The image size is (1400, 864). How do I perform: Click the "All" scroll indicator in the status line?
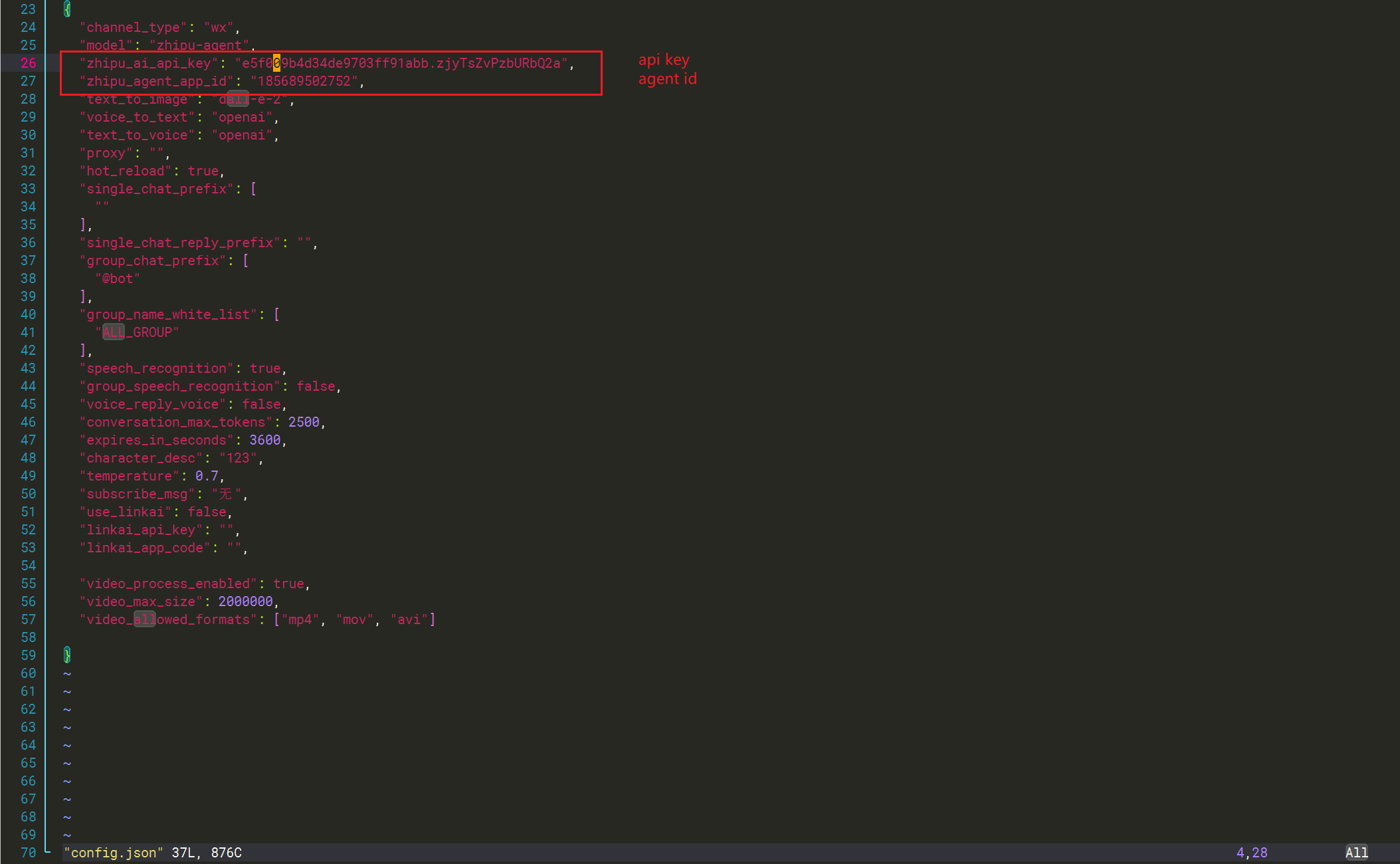point(1356,853)
